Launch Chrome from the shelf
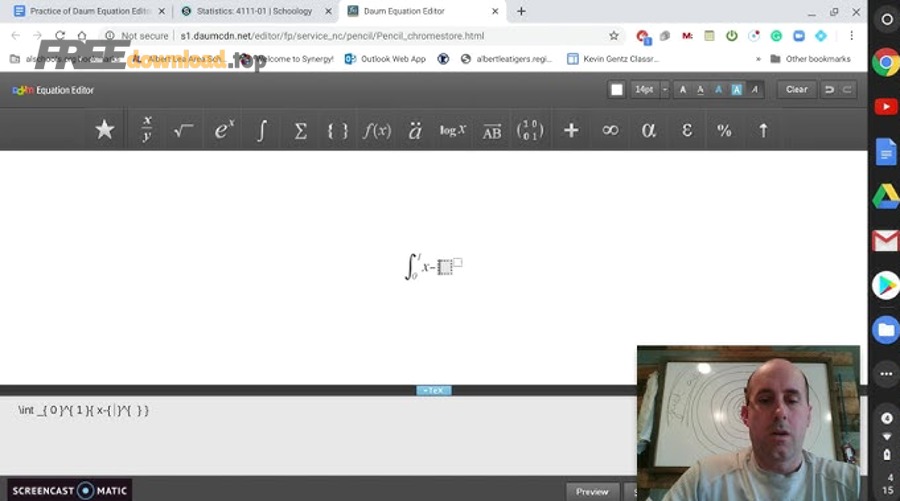The height and width of the screenshot is (501, 900). [886, 63]
